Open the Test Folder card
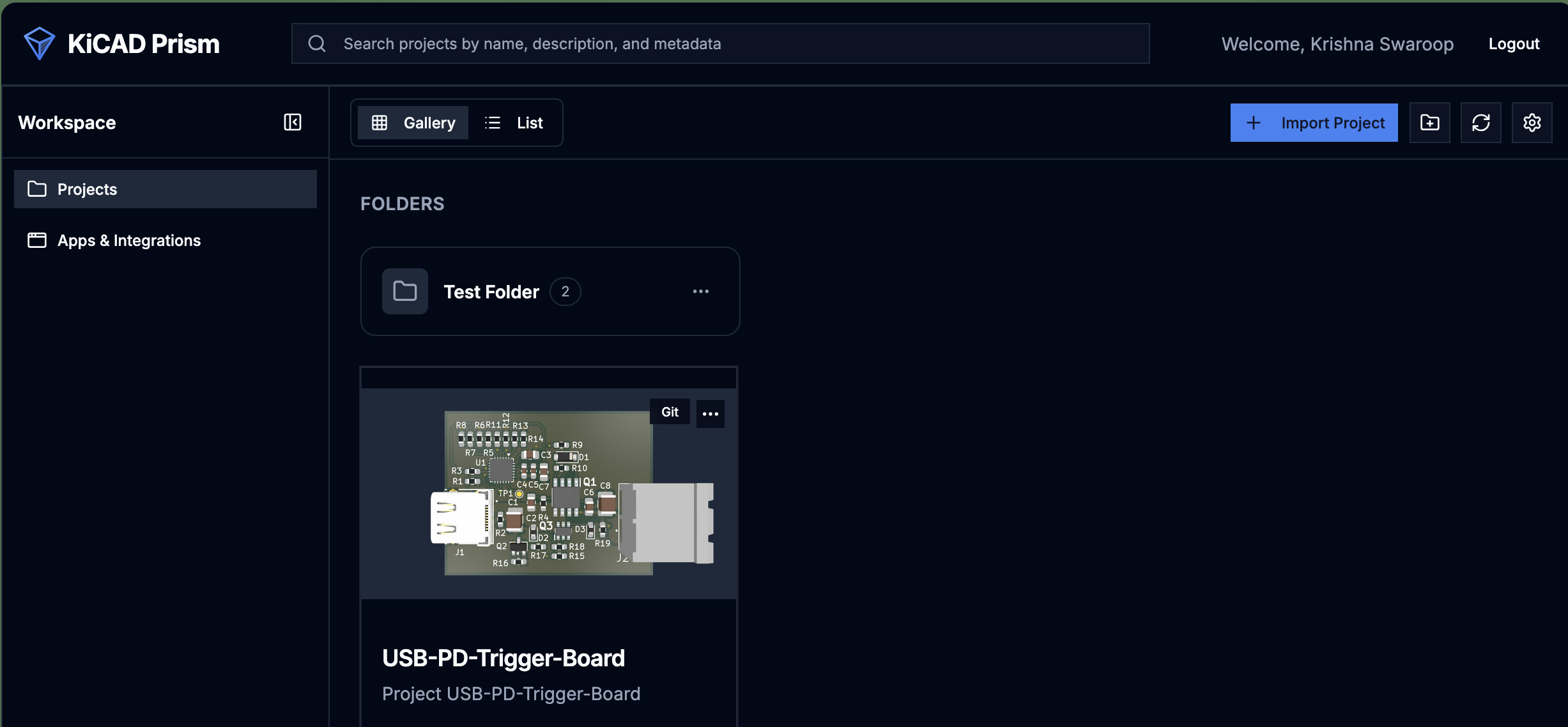The width and height of the screenshot is (1568, 727). click(x=550, y=291)
